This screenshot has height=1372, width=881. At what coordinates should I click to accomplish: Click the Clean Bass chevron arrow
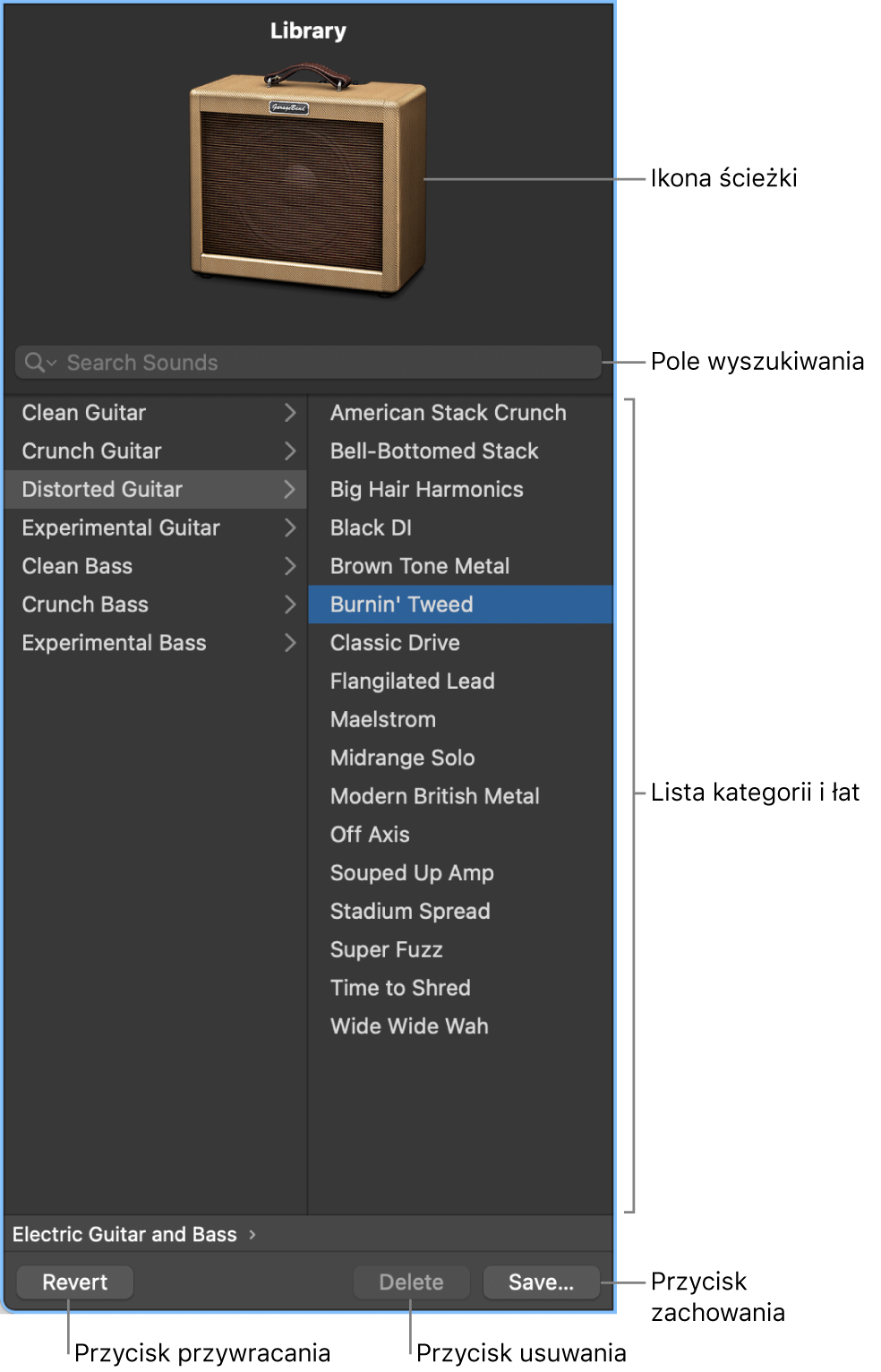tap(289, 566)
